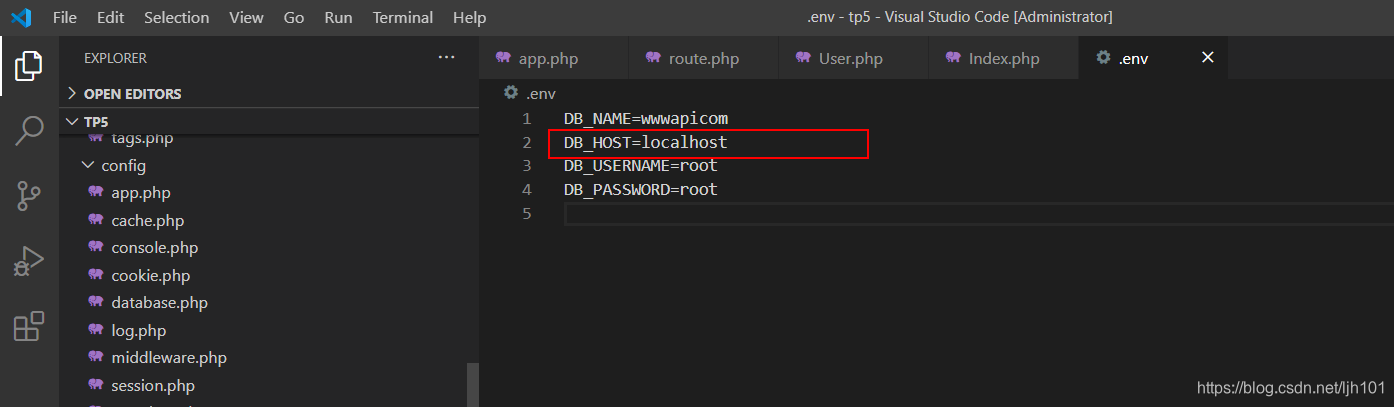Open the Source Control activity icon

pos(29,196)
